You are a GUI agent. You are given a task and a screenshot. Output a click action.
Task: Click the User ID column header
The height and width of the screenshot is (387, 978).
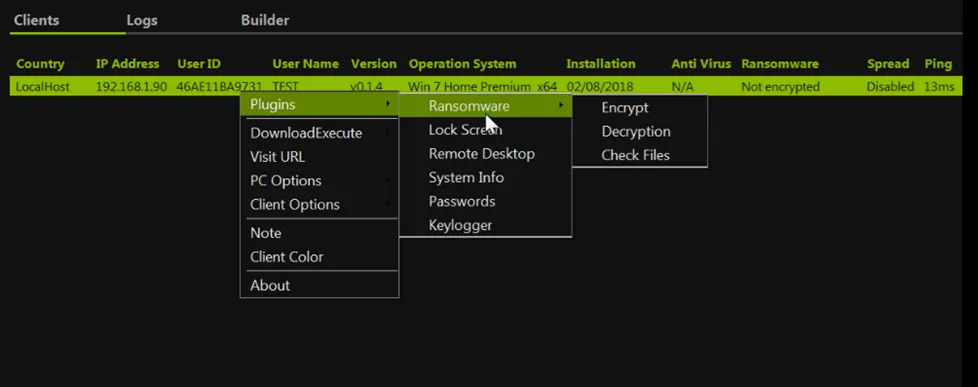tap(199, 64)
